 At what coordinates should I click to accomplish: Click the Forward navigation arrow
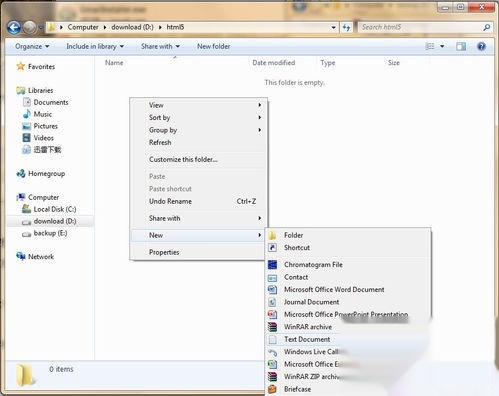click(x=29, y=27)
